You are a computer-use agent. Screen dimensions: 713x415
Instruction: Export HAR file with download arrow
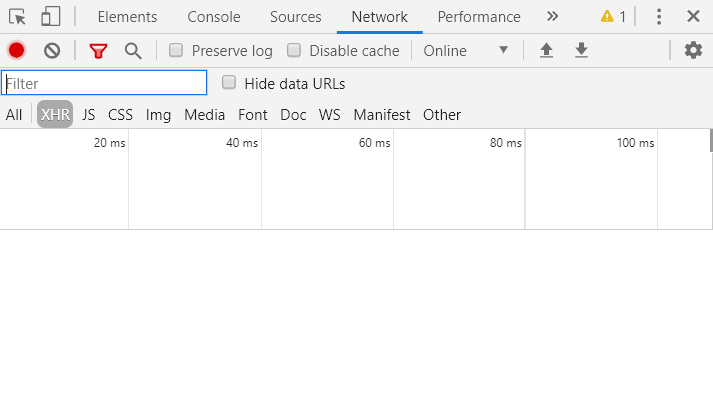point(581,50)
